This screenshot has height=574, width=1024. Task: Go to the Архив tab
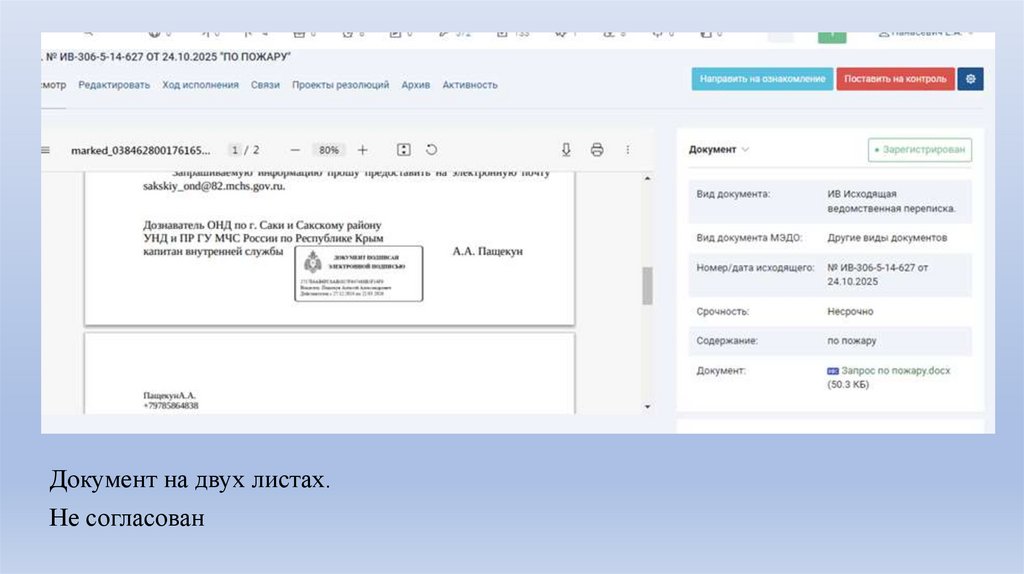415,85
